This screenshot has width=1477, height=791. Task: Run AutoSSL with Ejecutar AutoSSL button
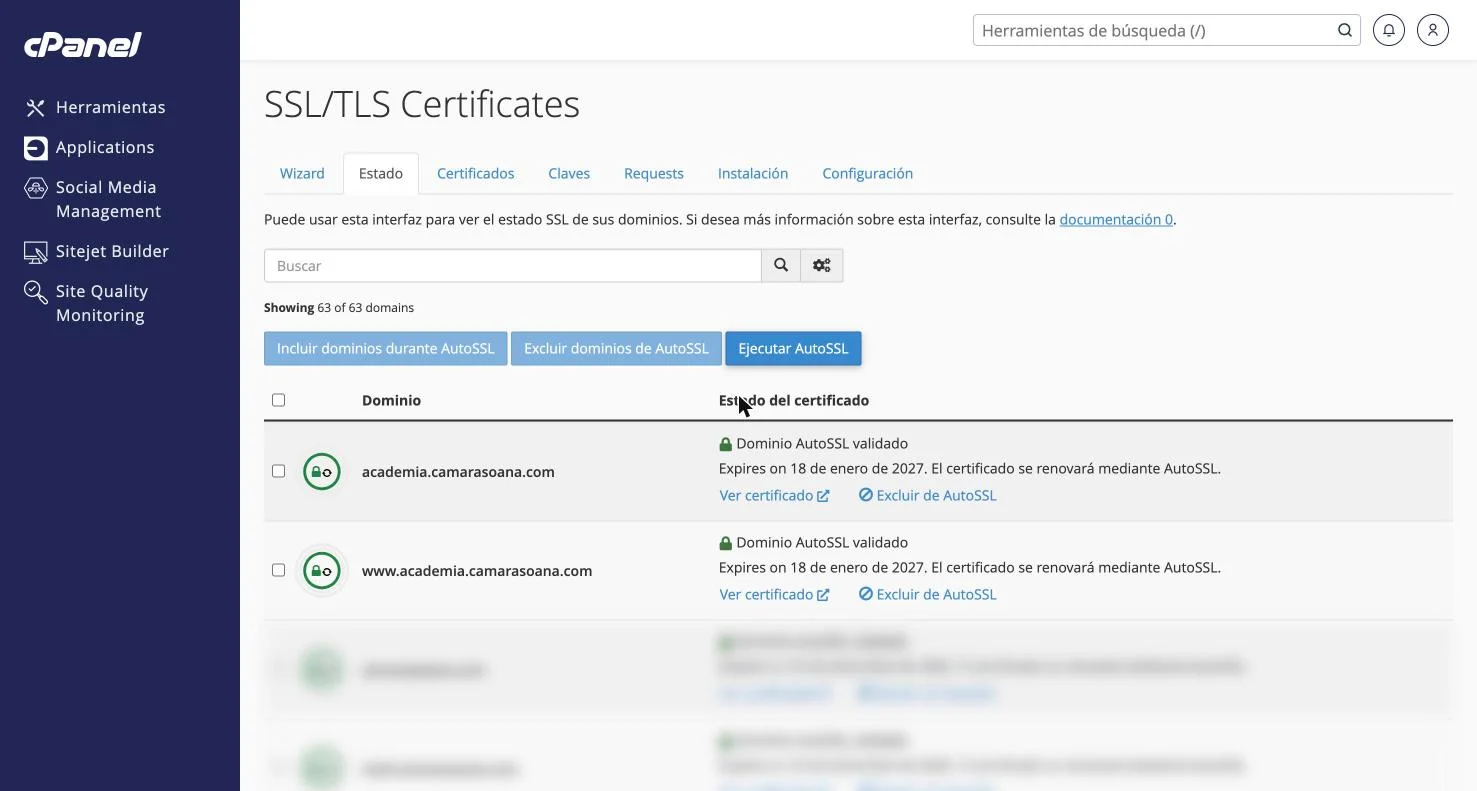(793, 349)
